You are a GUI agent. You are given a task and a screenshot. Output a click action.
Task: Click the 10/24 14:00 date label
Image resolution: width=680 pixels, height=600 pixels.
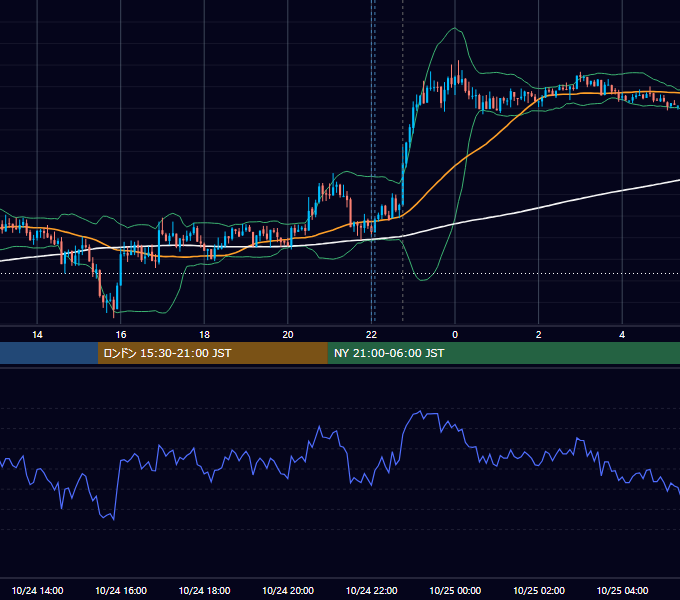(x=37, y=590)
